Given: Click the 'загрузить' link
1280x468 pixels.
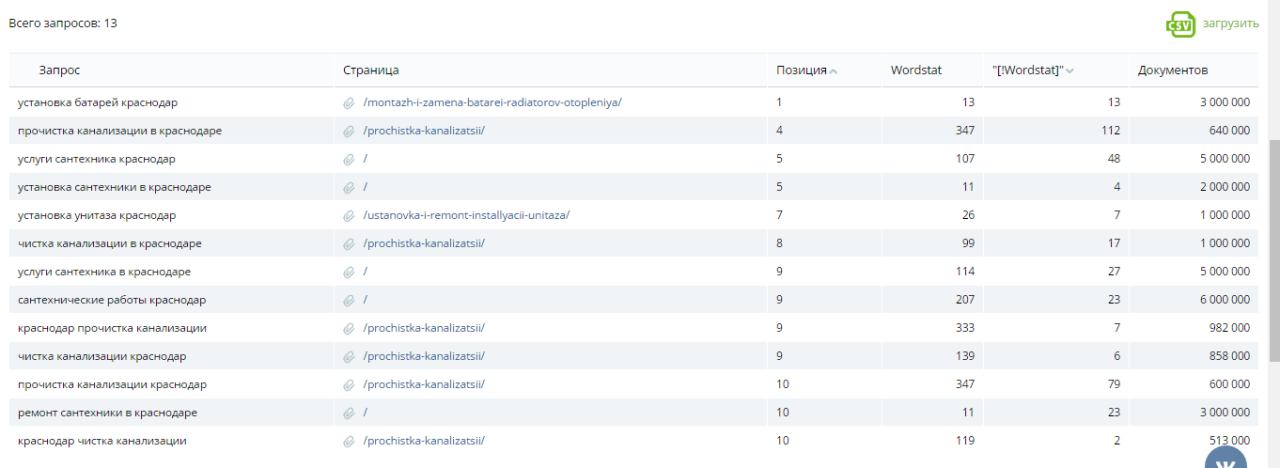Looking at the screenshot, I should pyautogui.click(x=1230, y=24).
